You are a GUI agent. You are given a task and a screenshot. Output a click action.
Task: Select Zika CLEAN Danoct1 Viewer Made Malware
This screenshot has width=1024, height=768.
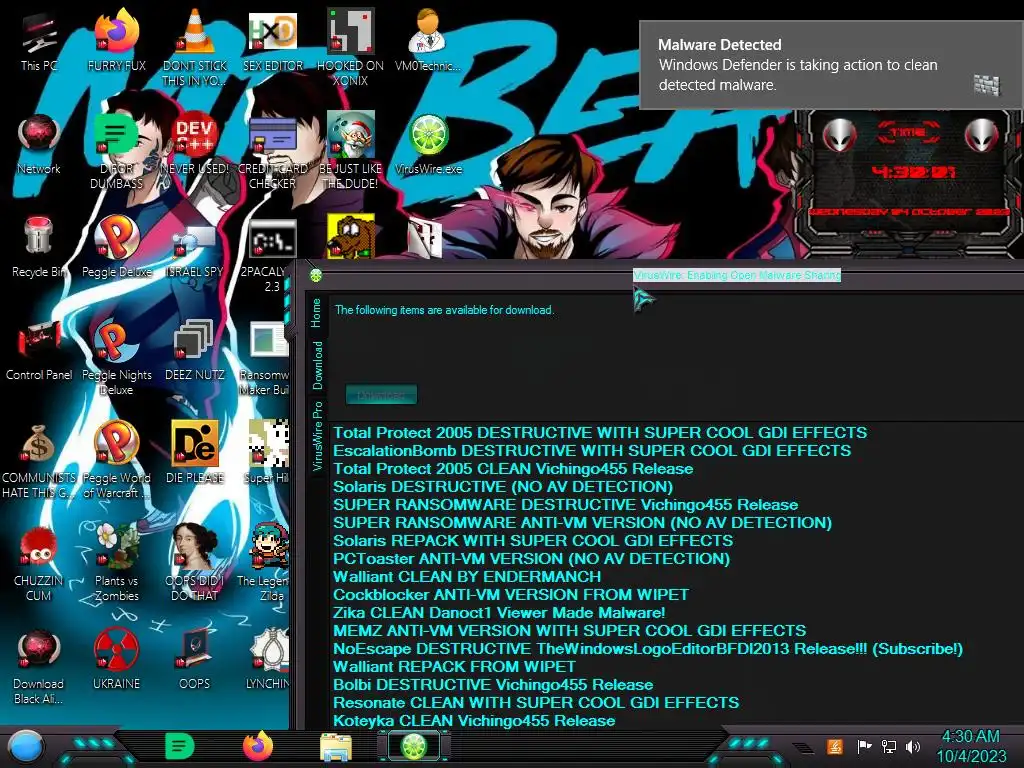click(499, 613)
